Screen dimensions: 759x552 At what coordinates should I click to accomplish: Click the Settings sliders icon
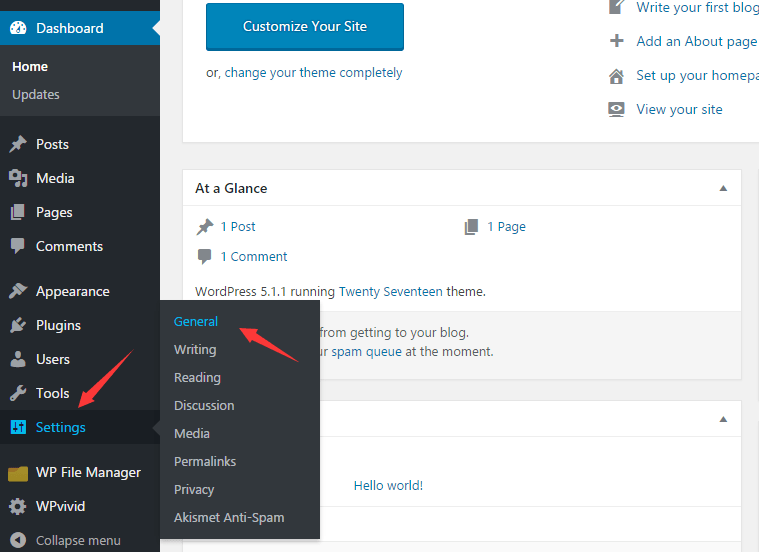[18, 427]
